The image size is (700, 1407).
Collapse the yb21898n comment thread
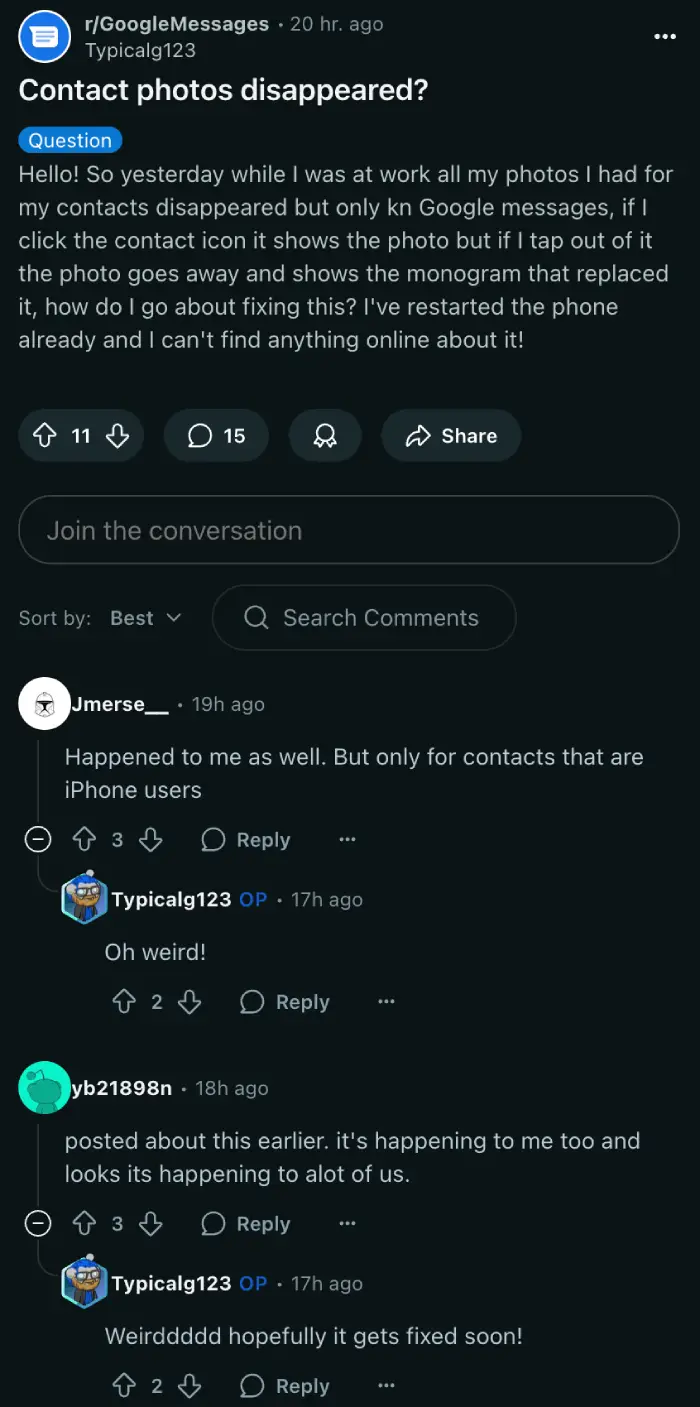(38, 1224)
